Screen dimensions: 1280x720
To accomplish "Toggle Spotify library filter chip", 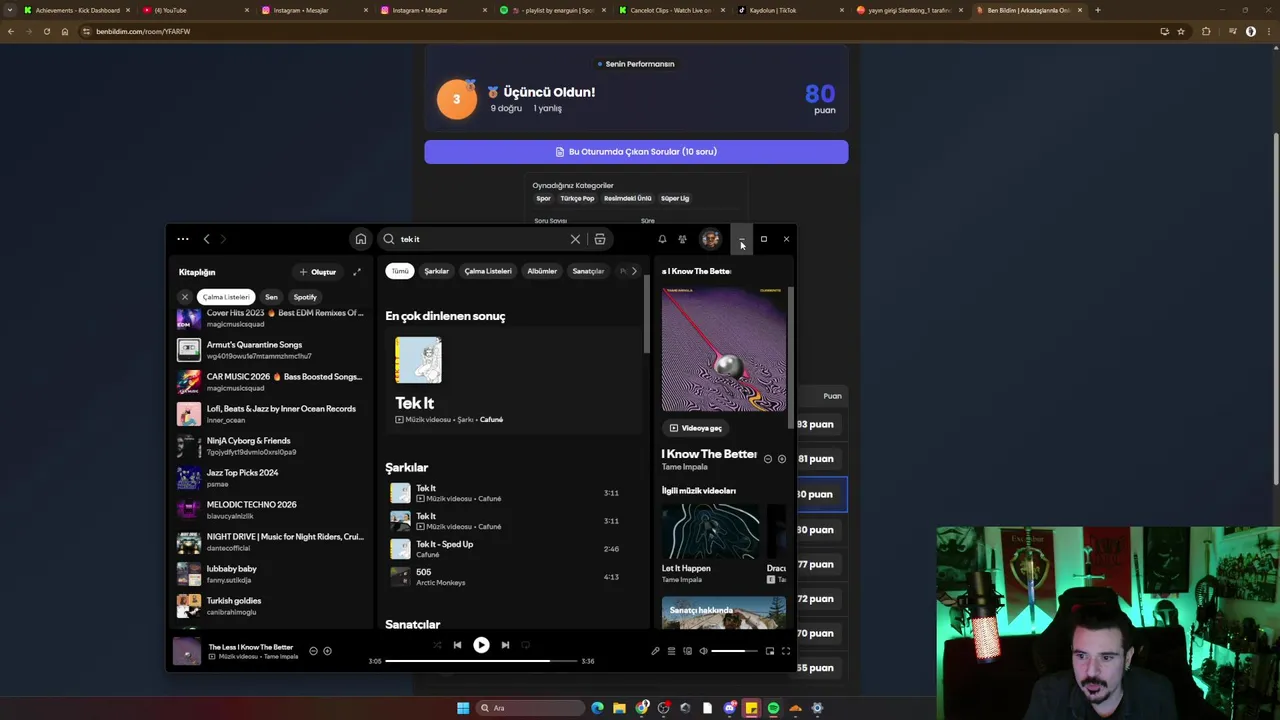I will click(x=305, y=297).
